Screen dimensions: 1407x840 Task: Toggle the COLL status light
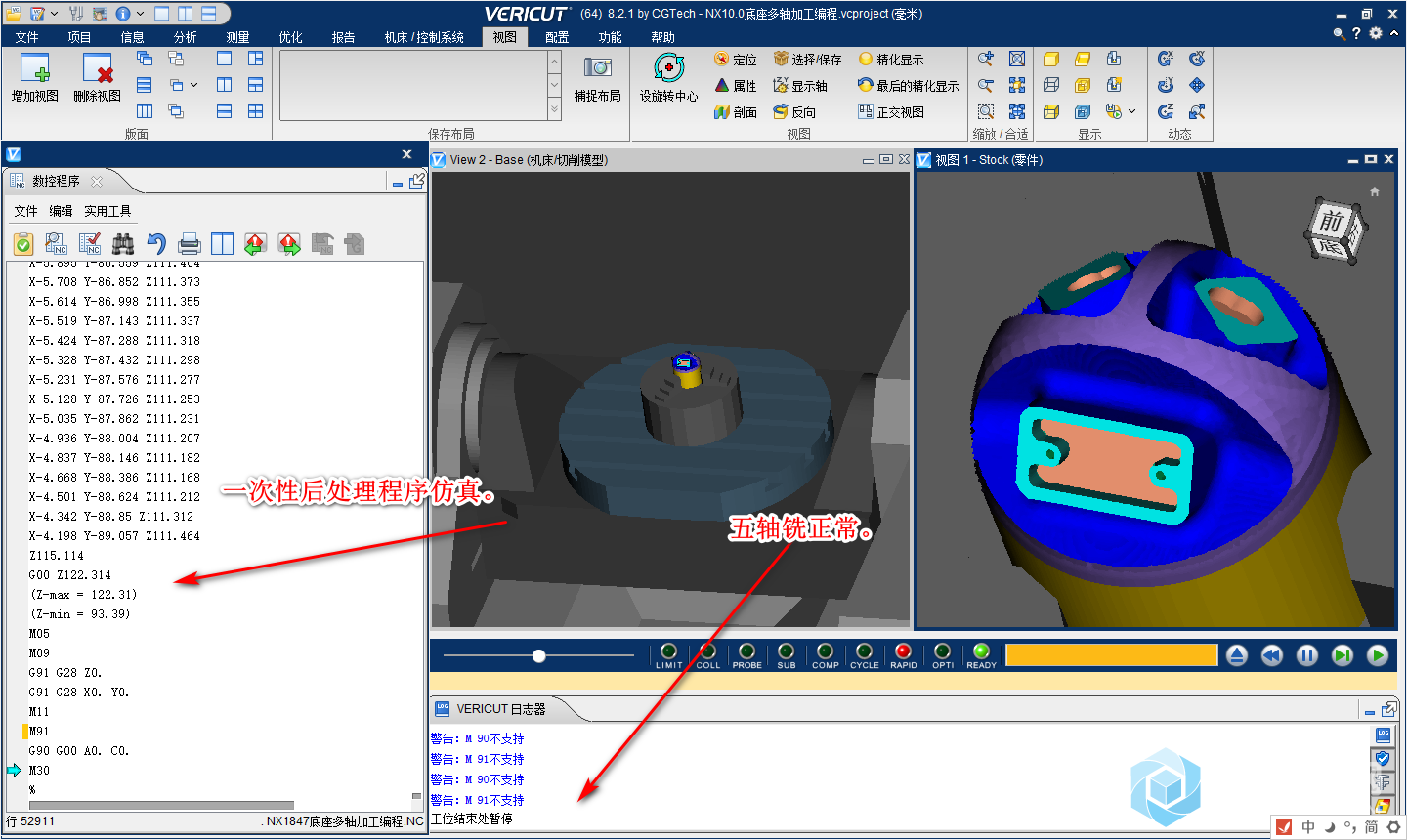(708, 655)
